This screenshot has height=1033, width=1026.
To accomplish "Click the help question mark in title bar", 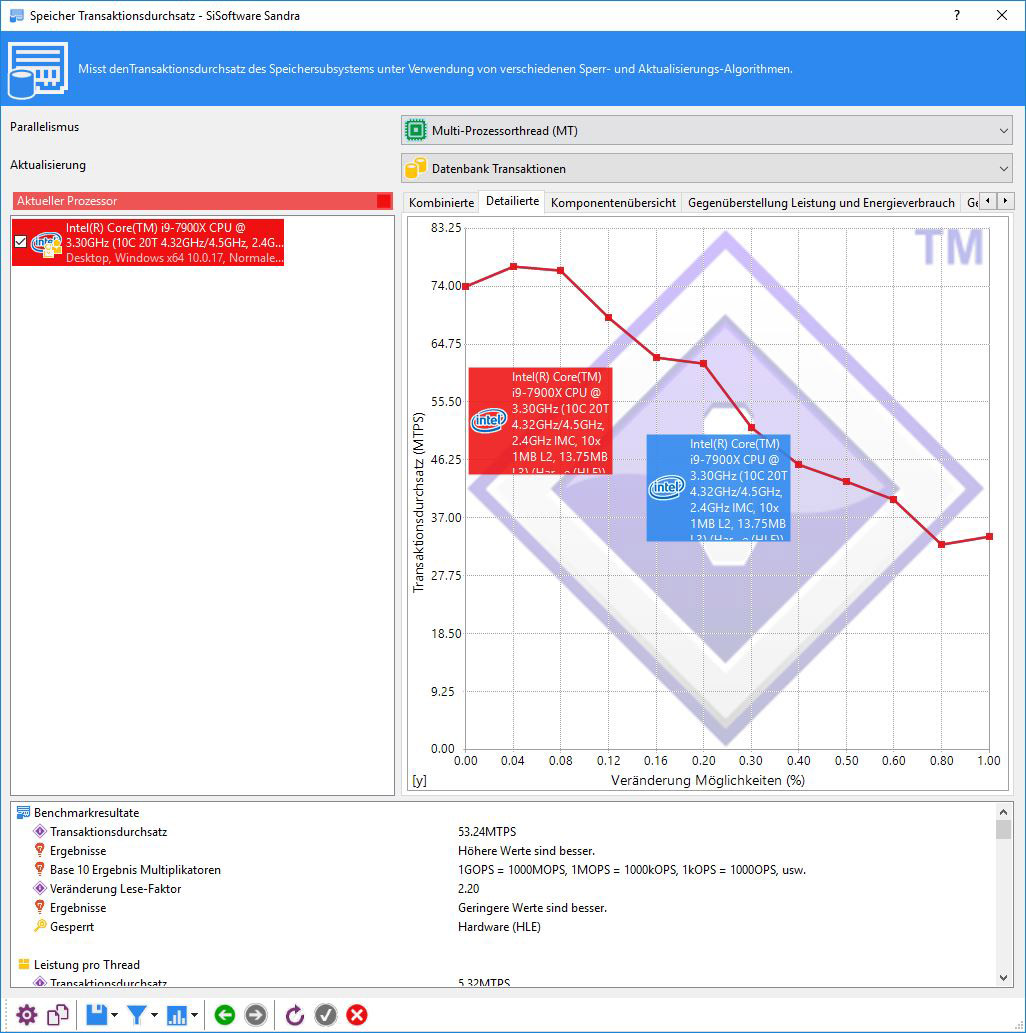I will point(957,15).
